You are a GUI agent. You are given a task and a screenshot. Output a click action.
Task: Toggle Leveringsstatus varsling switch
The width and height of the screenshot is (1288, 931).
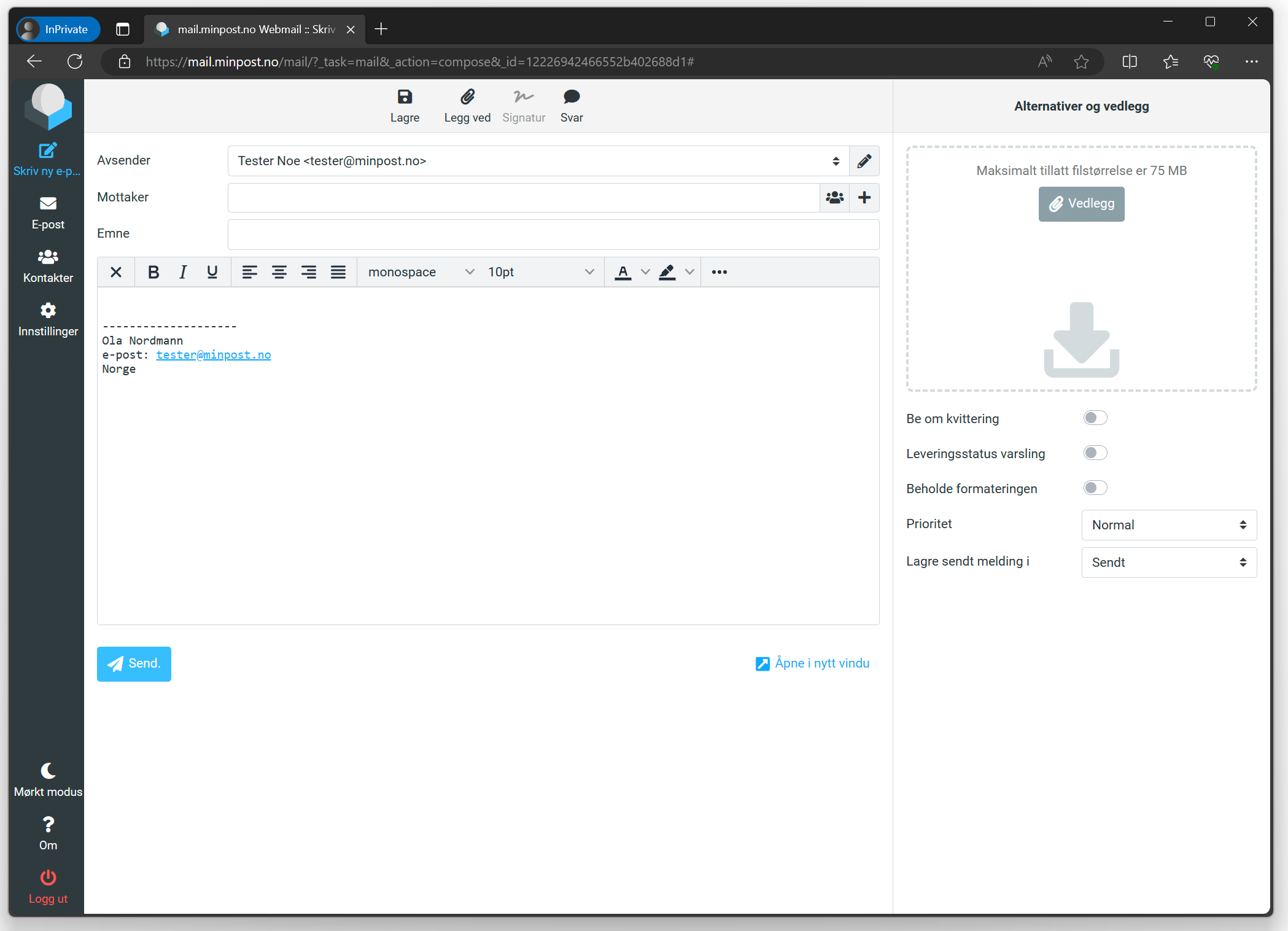[x=1095, y=453]
